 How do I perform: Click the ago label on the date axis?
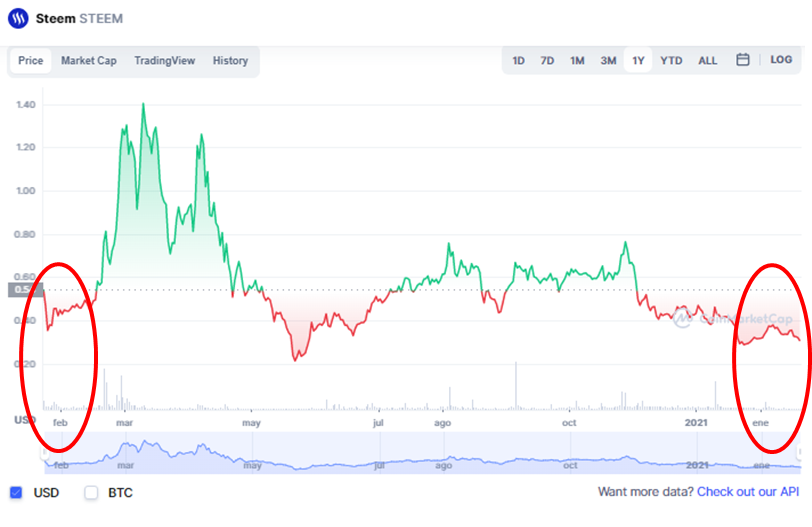coord(442,423)
